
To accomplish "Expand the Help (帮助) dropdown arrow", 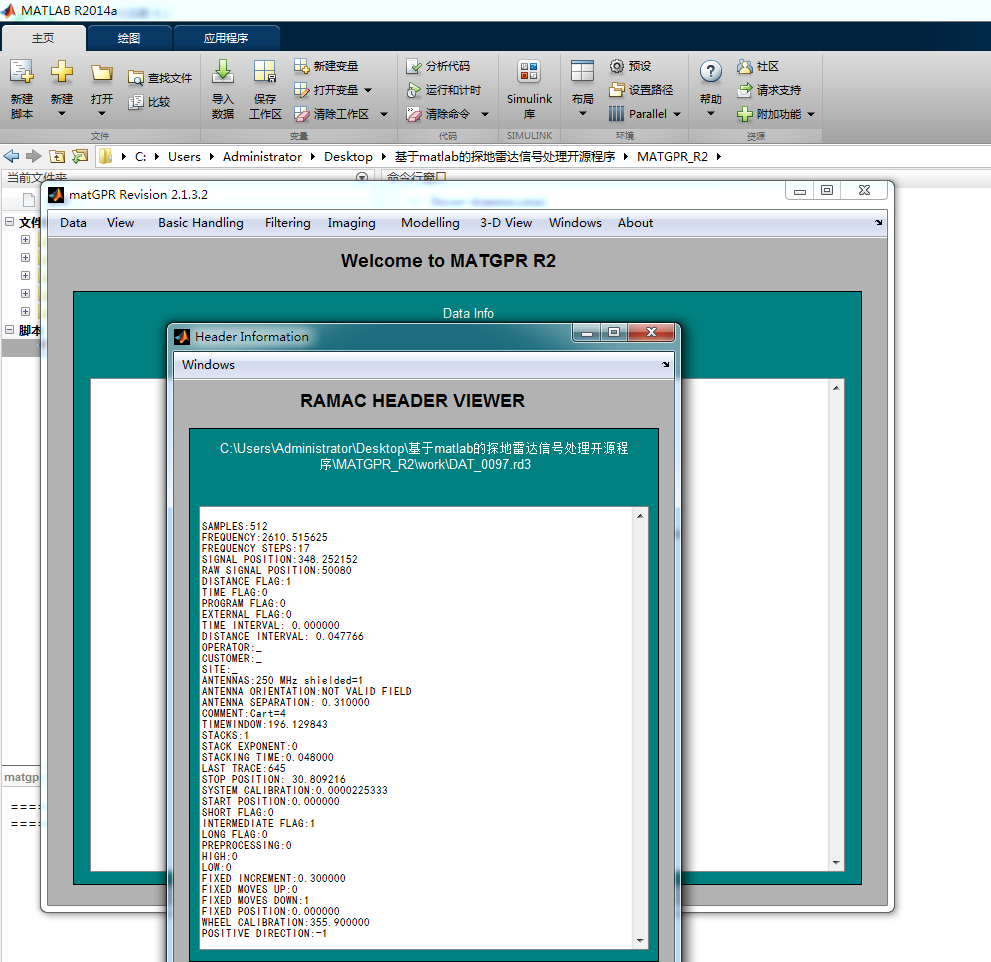I will coord(710,114).
